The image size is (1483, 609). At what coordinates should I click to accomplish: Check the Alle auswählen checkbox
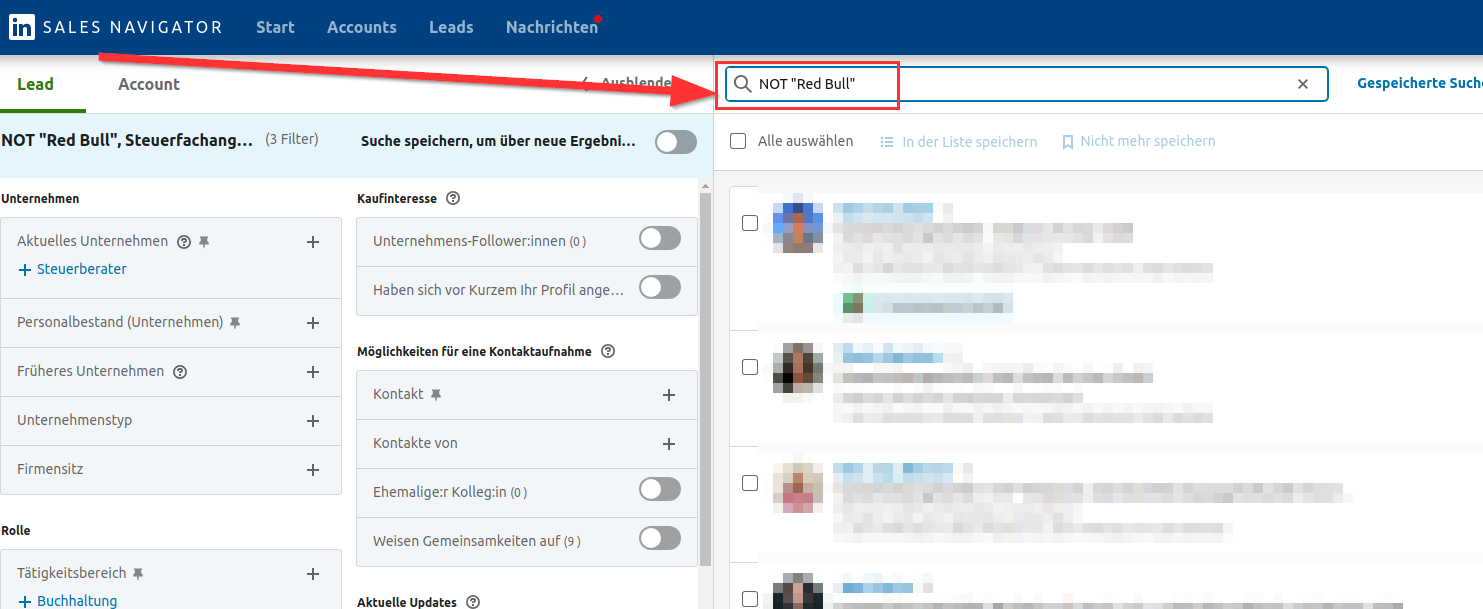tap(738, 141)
